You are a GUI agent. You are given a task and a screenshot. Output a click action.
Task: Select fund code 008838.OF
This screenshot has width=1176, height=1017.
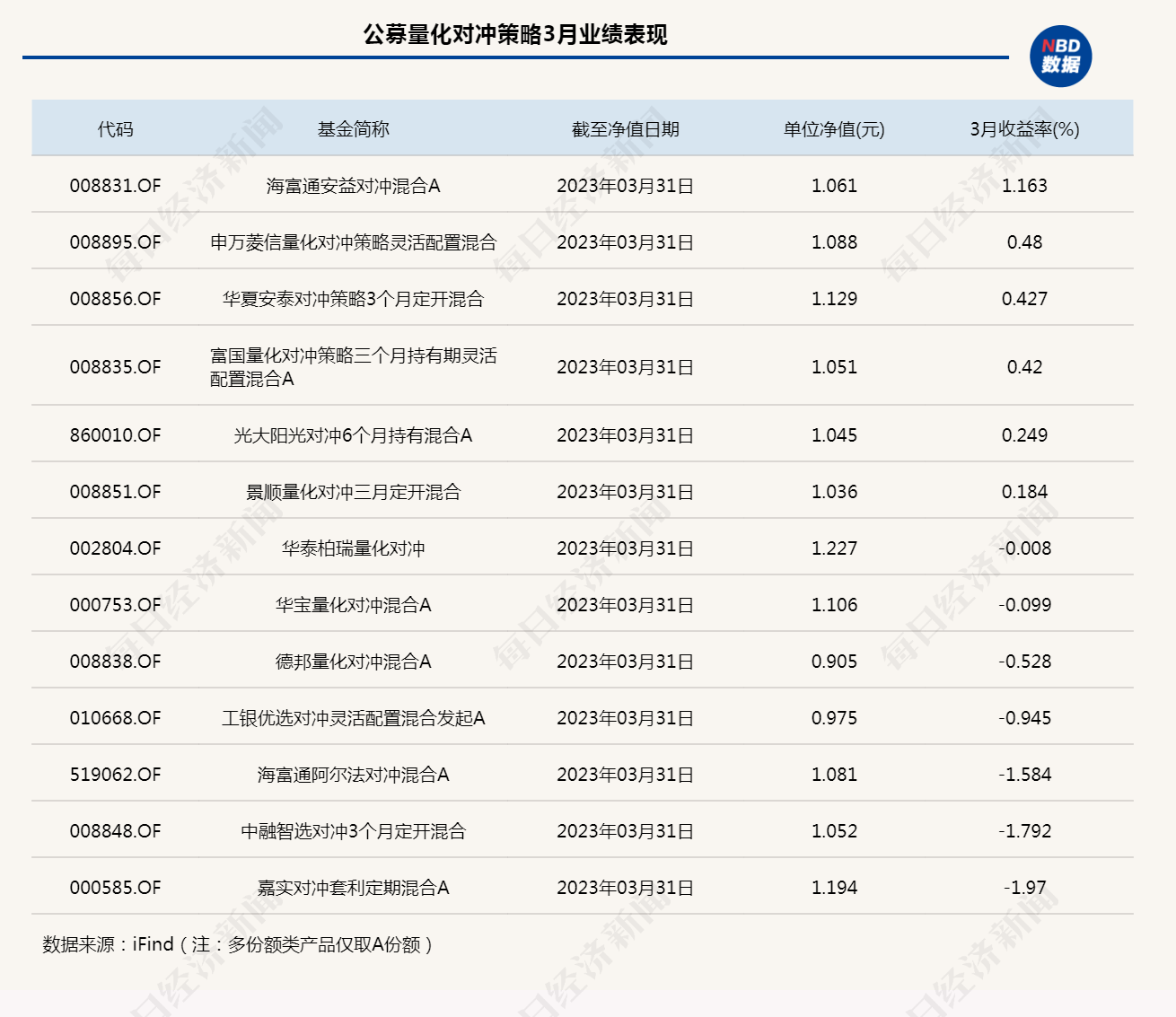[116, 662]
